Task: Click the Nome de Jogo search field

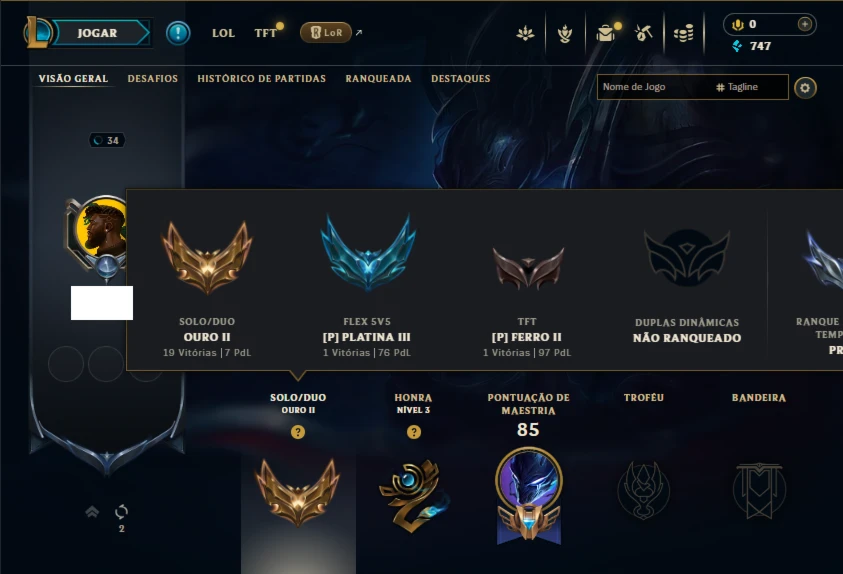Action: 655,87
